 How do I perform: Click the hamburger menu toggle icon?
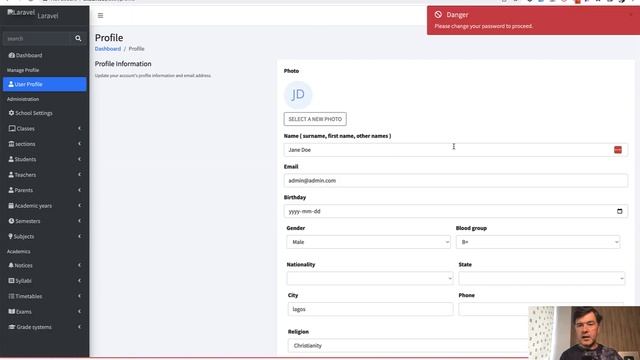click(100, 16)
